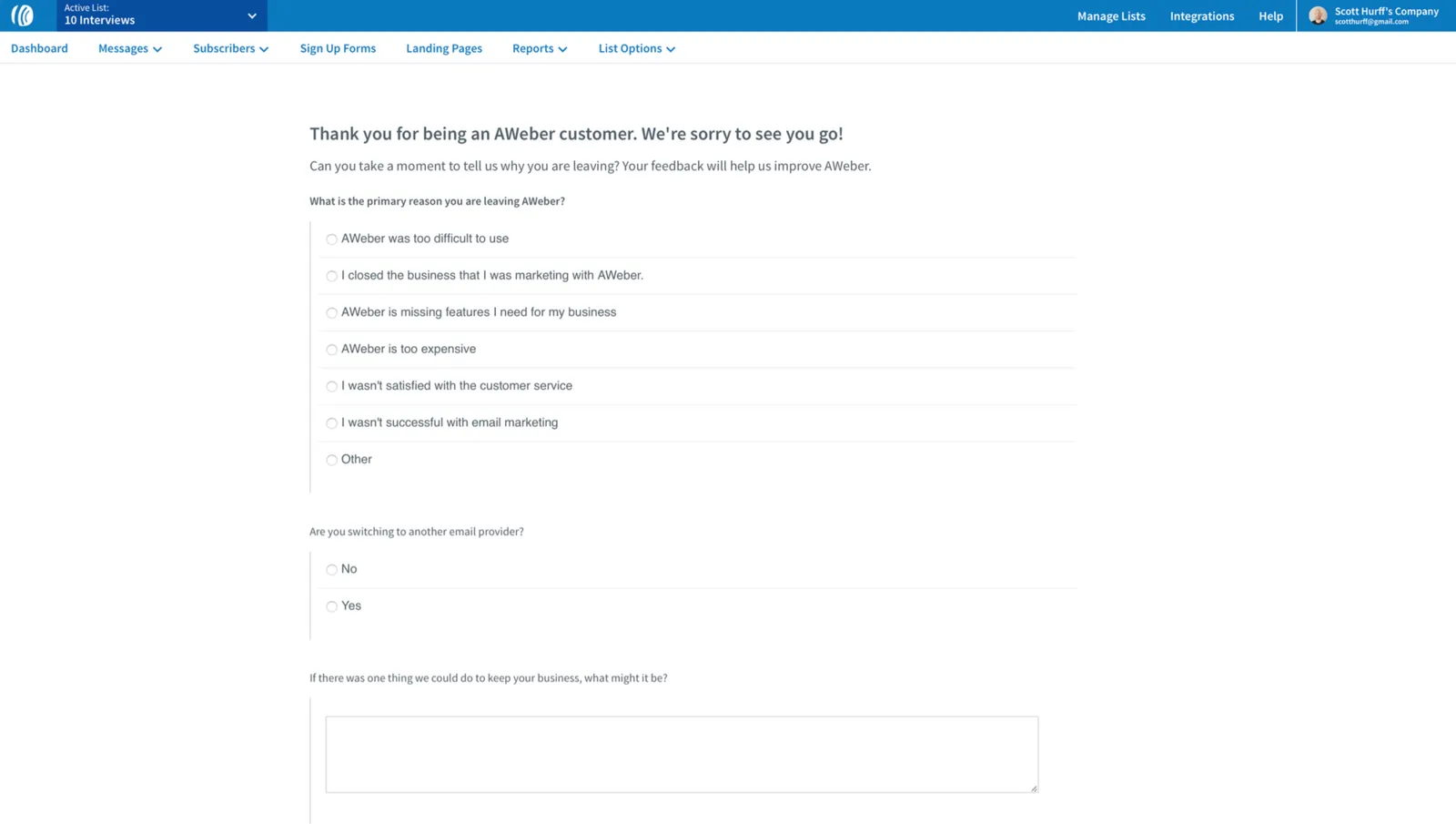This screenshot has height=824, width=1456.
Task: Click the "one thing we could do" question
Action: [x=488, y=678]
